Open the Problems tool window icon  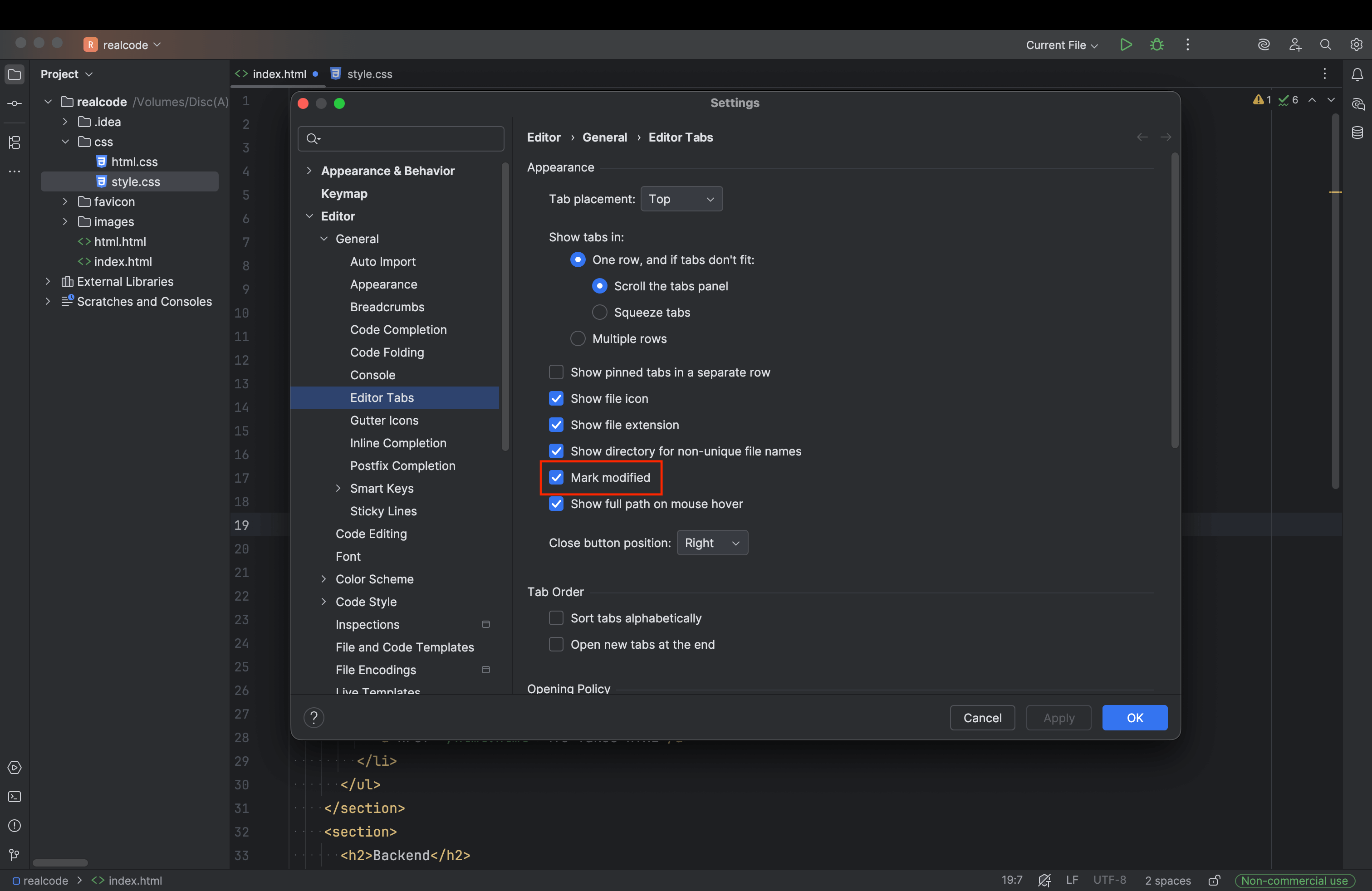click(15, 825)
